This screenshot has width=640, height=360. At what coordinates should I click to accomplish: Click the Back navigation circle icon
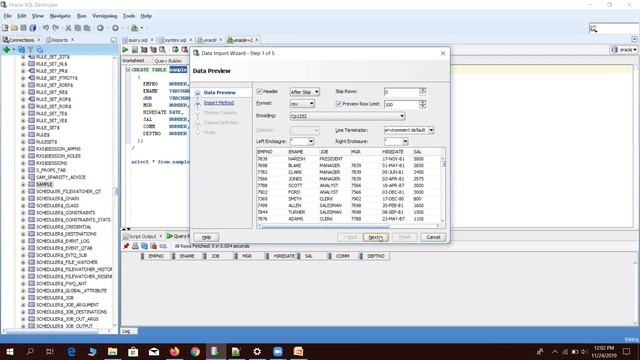coord(100,28)
